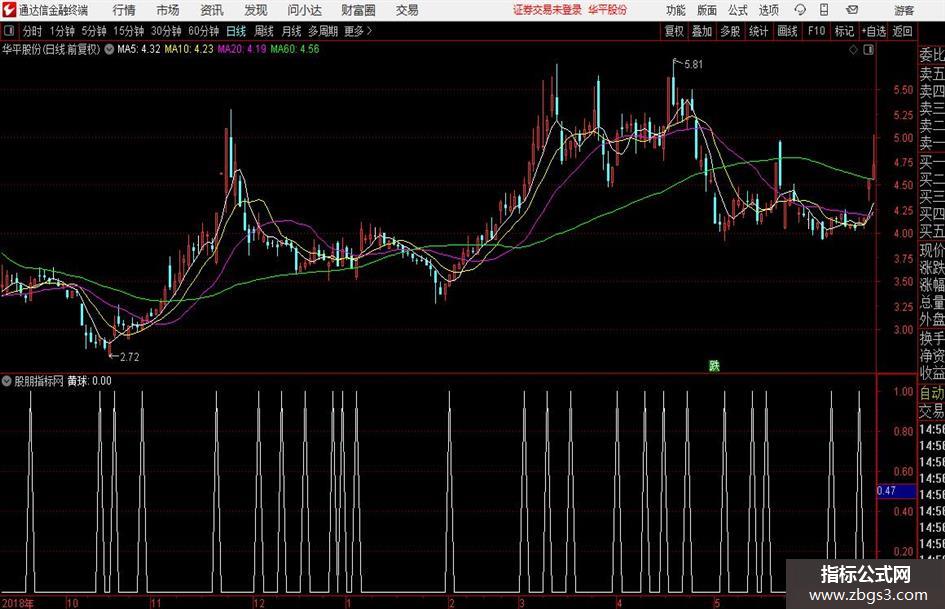The image size is (945, 609).
Task: Open the customer service headset icon
Action: 800,10
